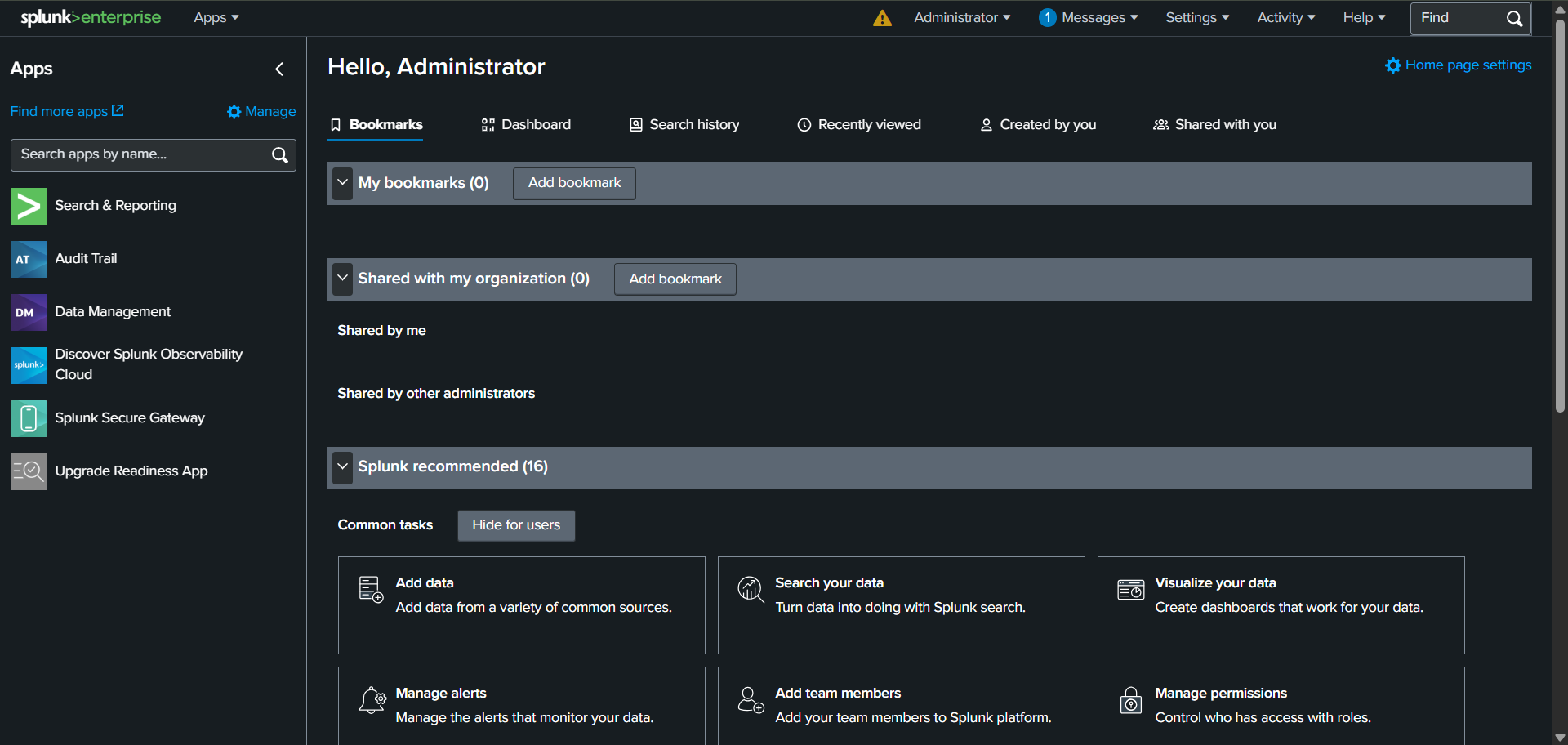Click the blue Messages count badge
This screenshot has height=745, width=1568.
click(x=1047, y=17)
